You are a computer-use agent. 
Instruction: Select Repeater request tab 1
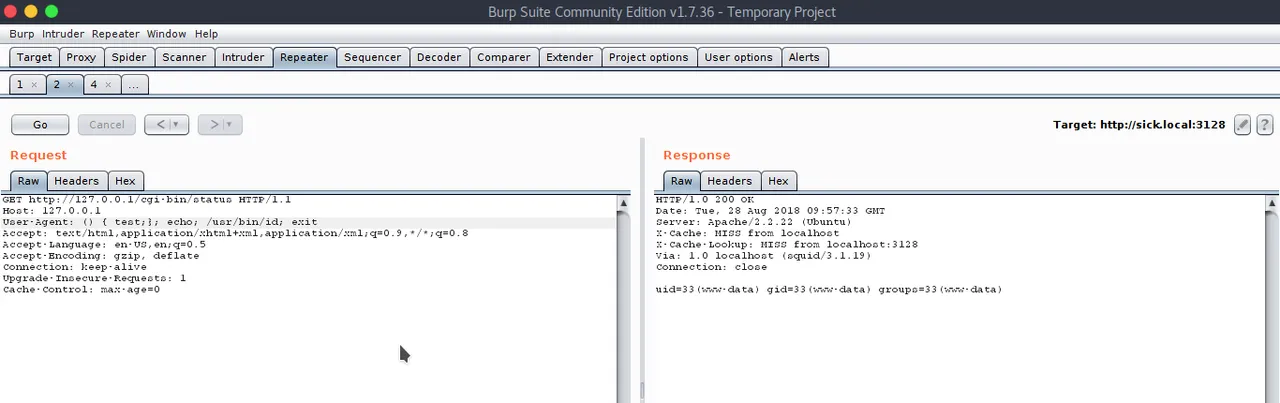(19, 85)
